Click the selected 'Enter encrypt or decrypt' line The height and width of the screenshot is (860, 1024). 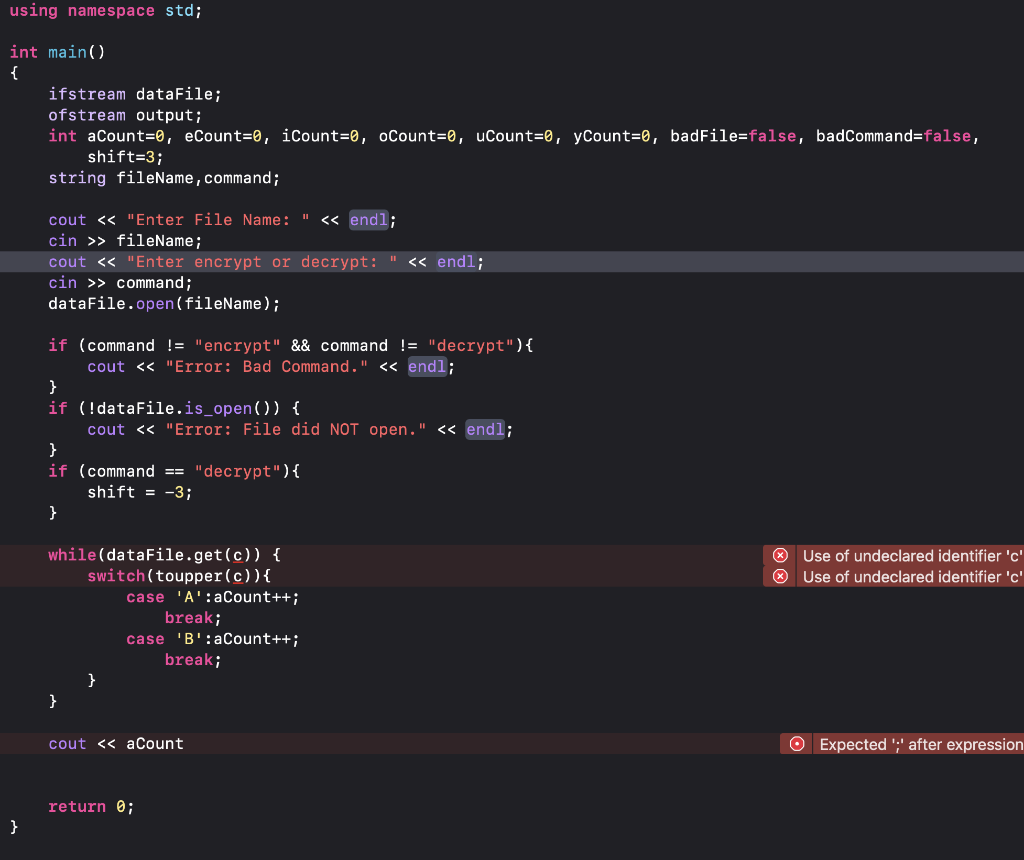[265, 261]
